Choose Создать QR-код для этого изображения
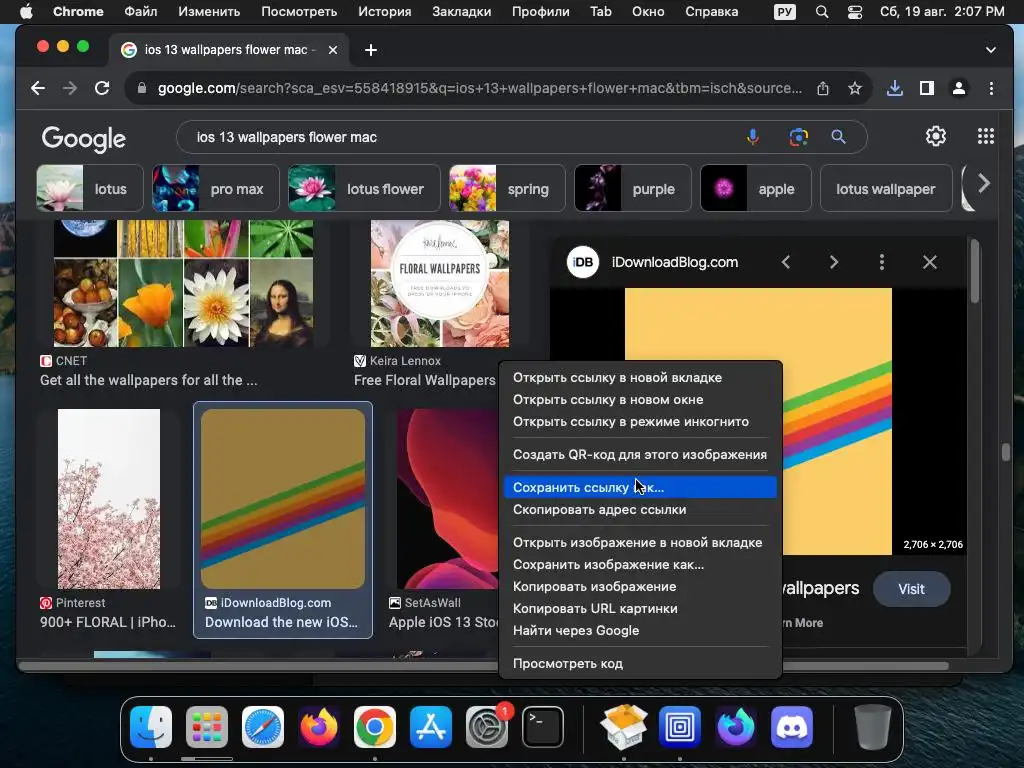This screenshot has height=768, width=1024. (640, 455)
